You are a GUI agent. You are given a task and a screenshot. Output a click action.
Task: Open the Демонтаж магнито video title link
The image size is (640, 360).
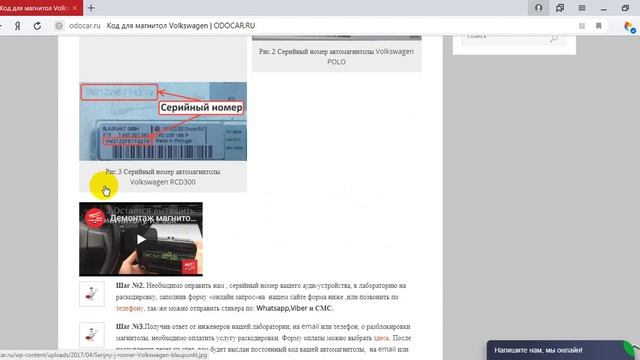tap(153, 218)
